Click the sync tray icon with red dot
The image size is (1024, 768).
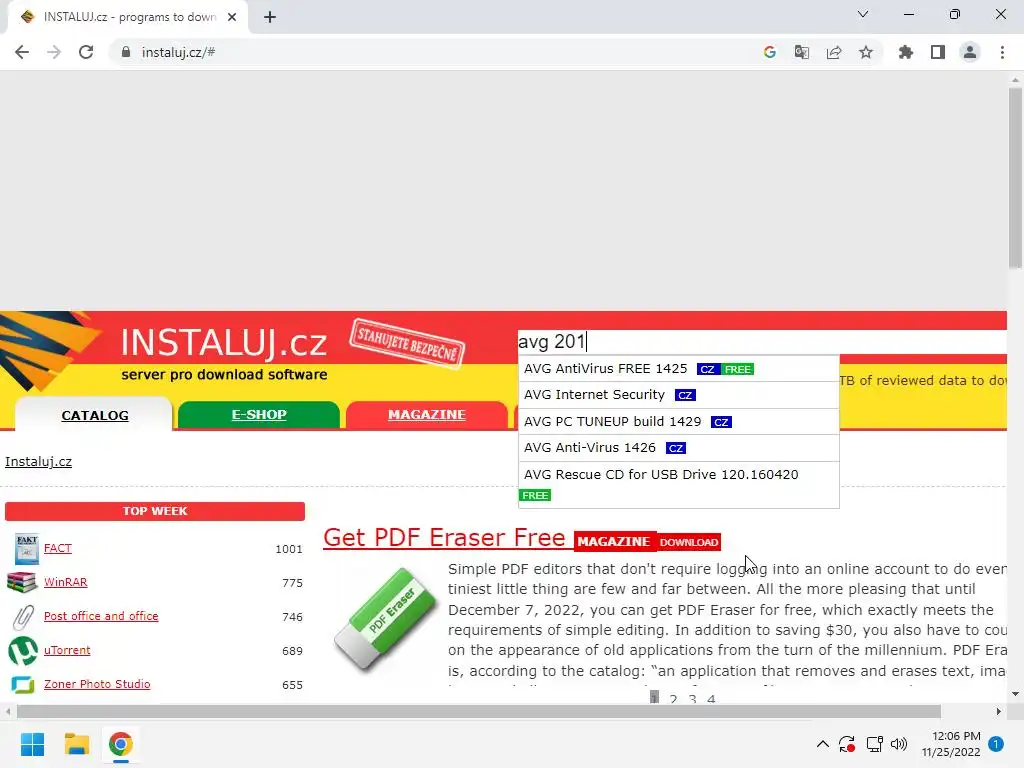(x=847, y=744)
